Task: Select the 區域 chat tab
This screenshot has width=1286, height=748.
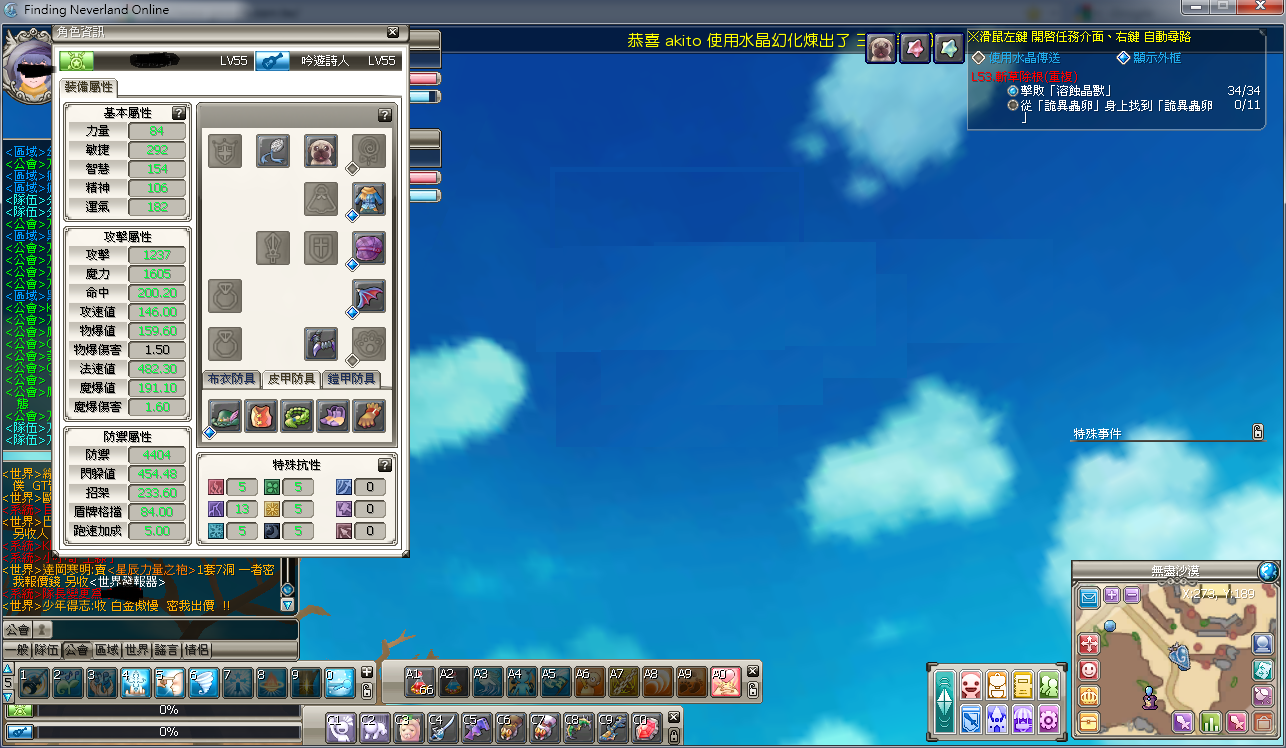Action: click(106, 650)
